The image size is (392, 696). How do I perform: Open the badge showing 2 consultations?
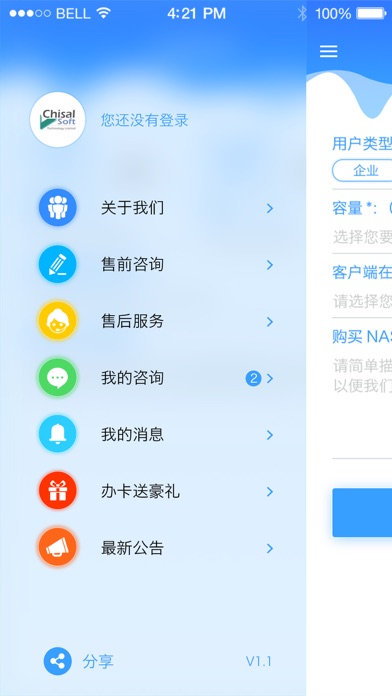(253, 379)
